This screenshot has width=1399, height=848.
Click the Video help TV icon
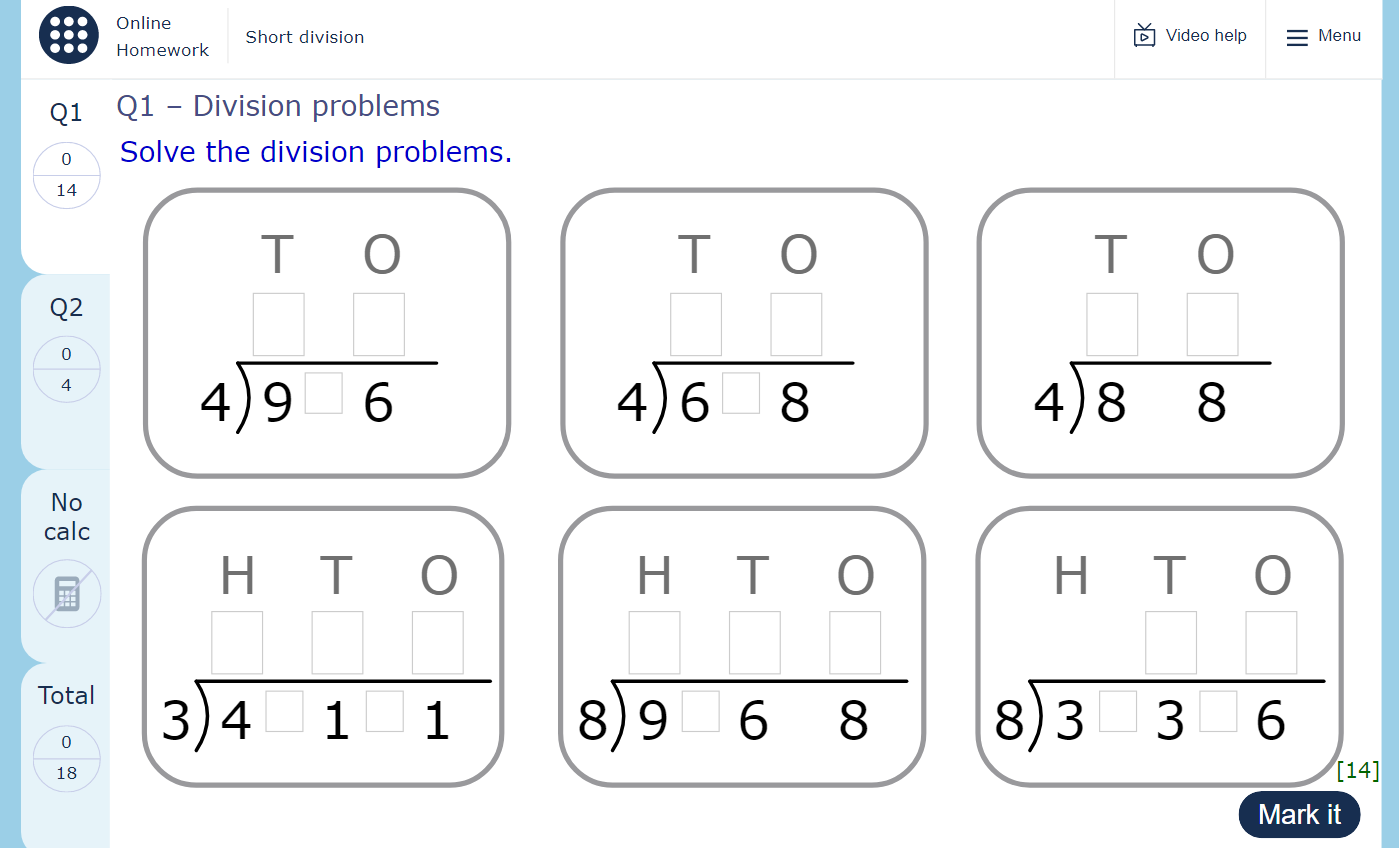[x=1143, y=34]
